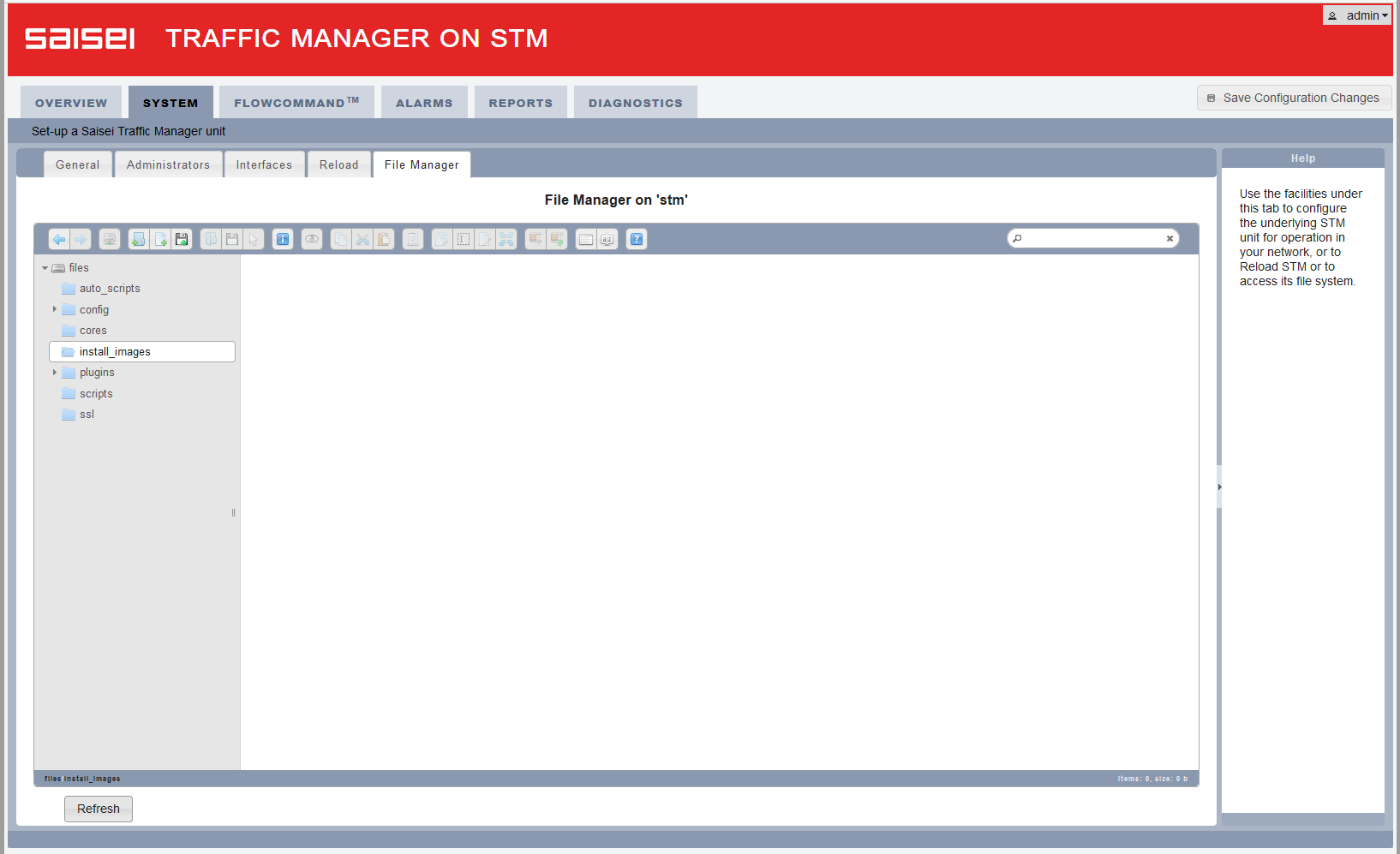This screenshot has height=854, width=1400.
Task: Click the Saisei logo
Action: pos(80,39)
